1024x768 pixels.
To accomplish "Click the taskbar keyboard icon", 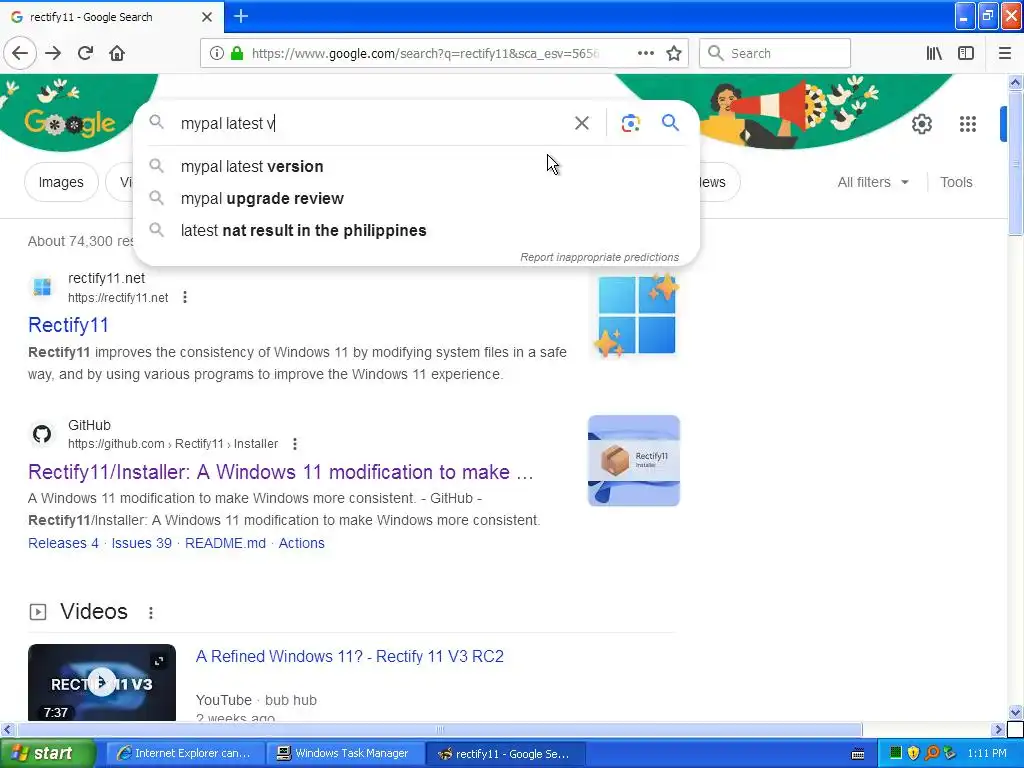I will click(x=858, y=754).
